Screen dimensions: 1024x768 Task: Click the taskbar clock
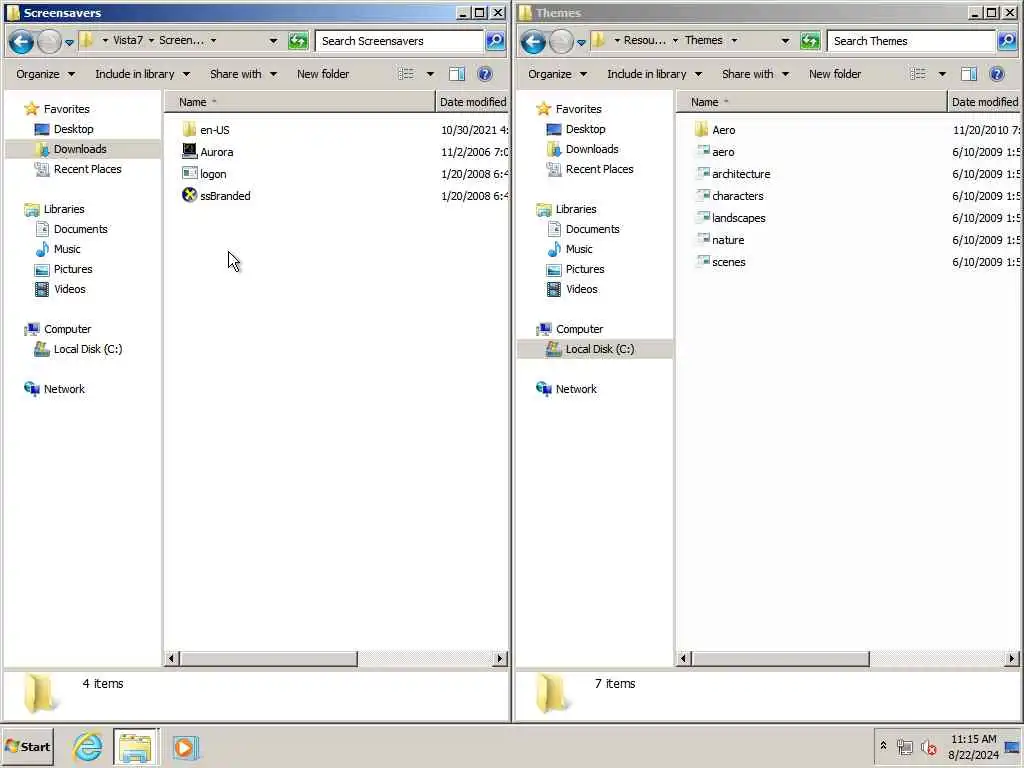coord(973,747)
